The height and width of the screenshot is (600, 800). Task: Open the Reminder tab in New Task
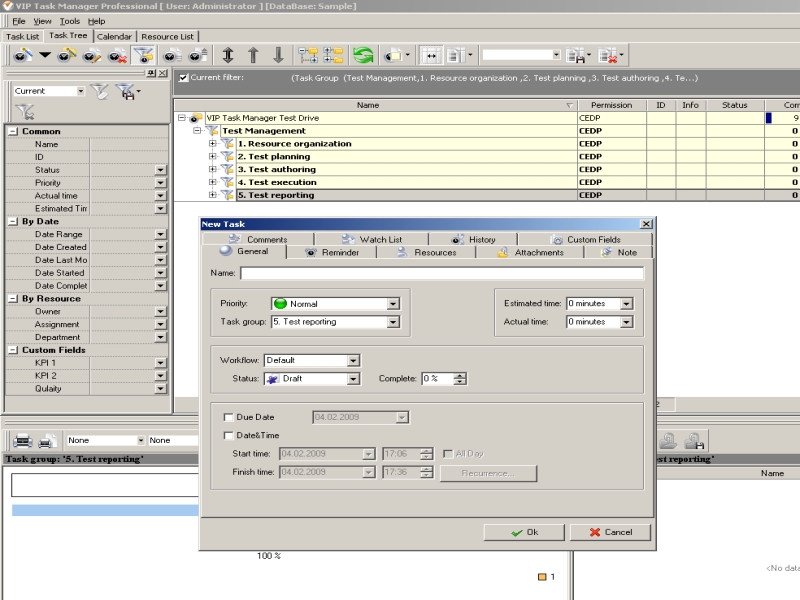(332, 253)
